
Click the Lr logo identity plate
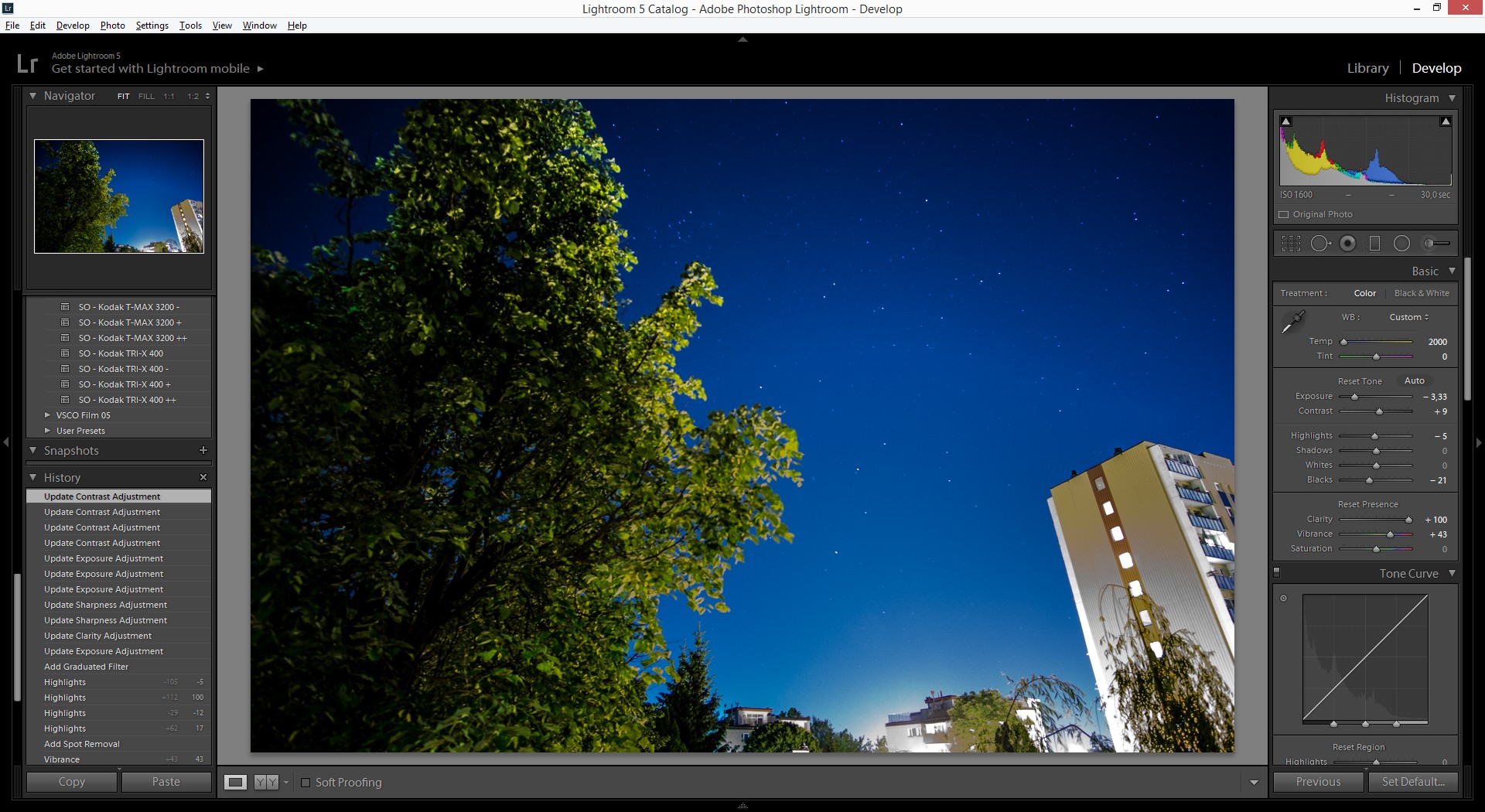pos(27,63)
